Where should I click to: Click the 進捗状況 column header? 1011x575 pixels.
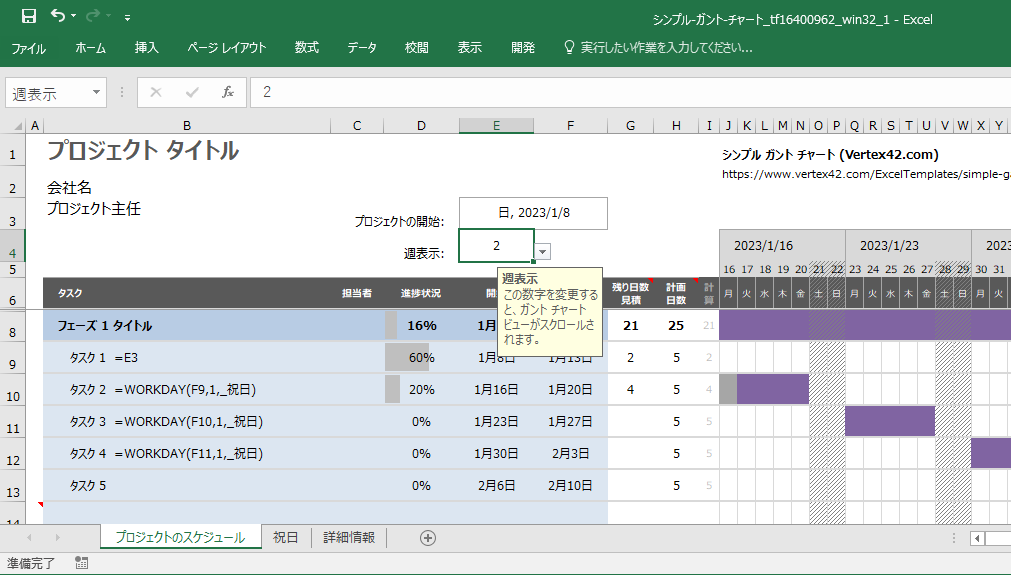click(x=421, y=293)
